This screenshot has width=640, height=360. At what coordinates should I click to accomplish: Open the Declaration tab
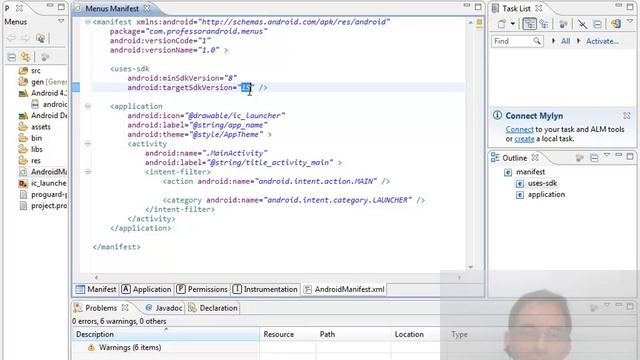pyautogui.click(x=213, y=308)
